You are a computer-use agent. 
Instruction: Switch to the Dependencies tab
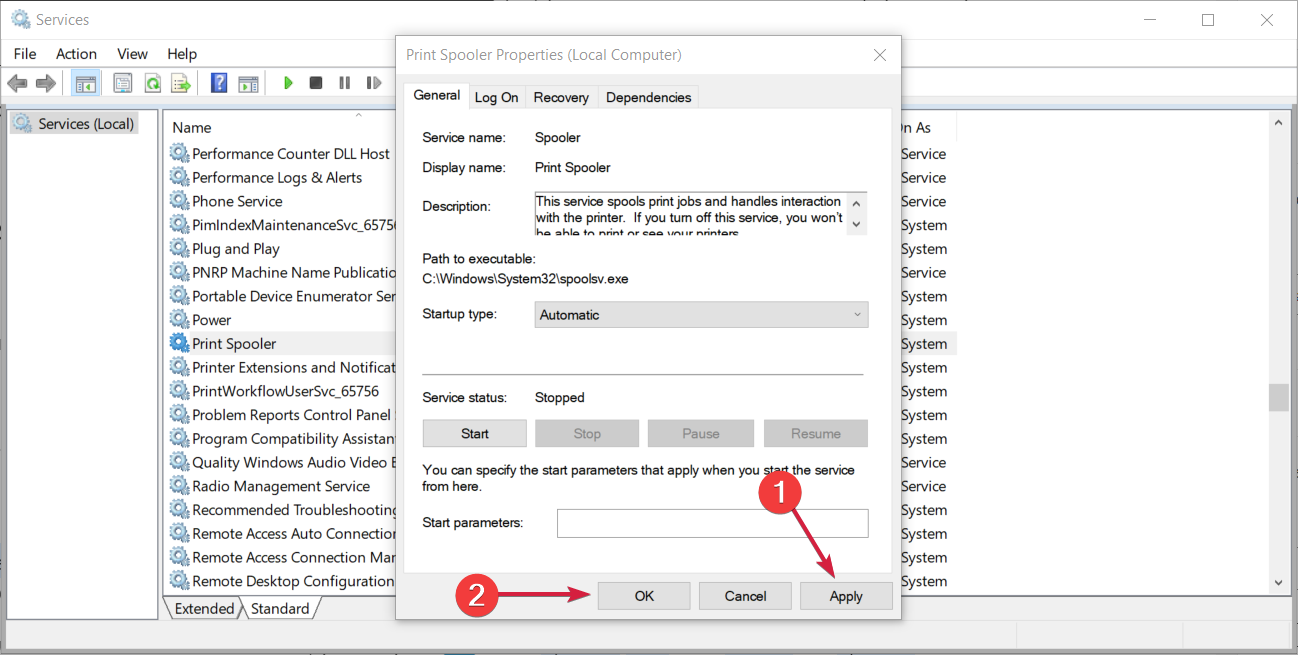(649, 97)
